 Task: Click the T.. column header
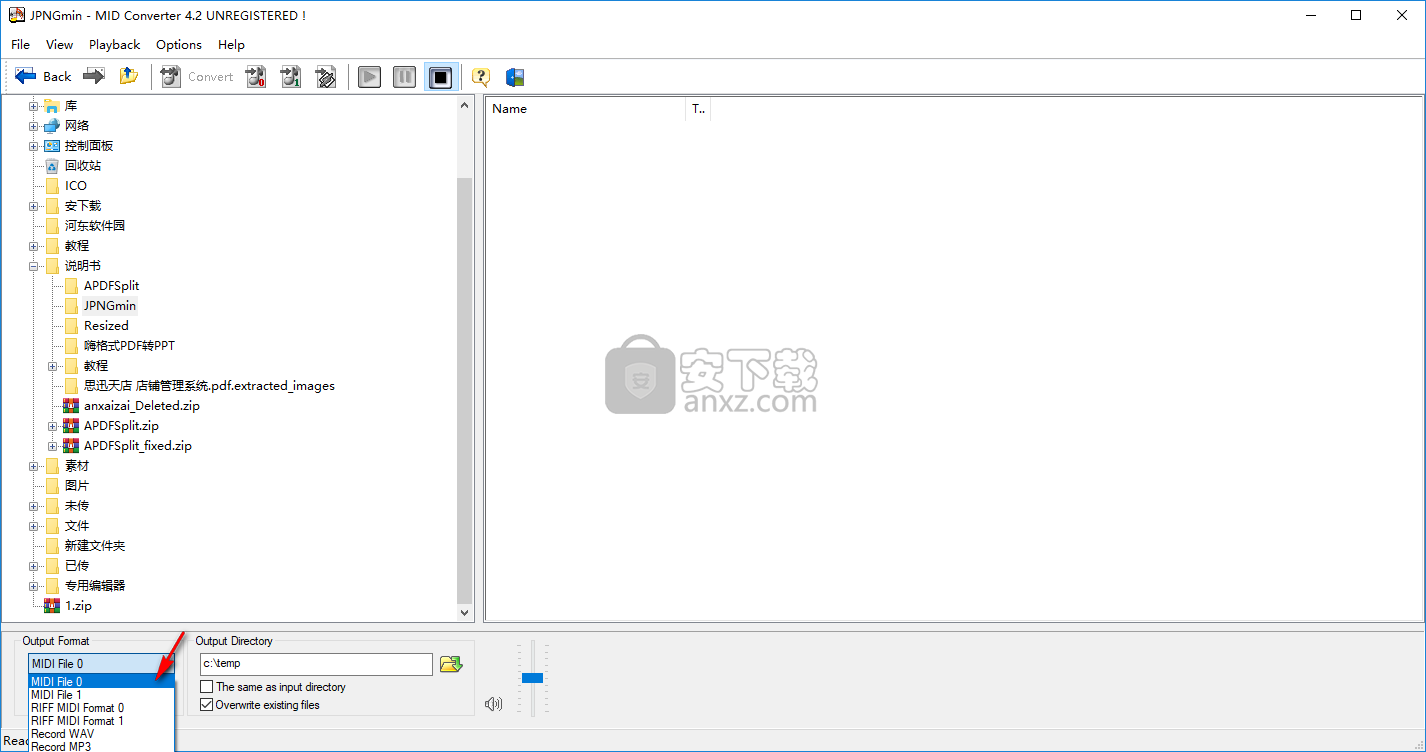698,109
